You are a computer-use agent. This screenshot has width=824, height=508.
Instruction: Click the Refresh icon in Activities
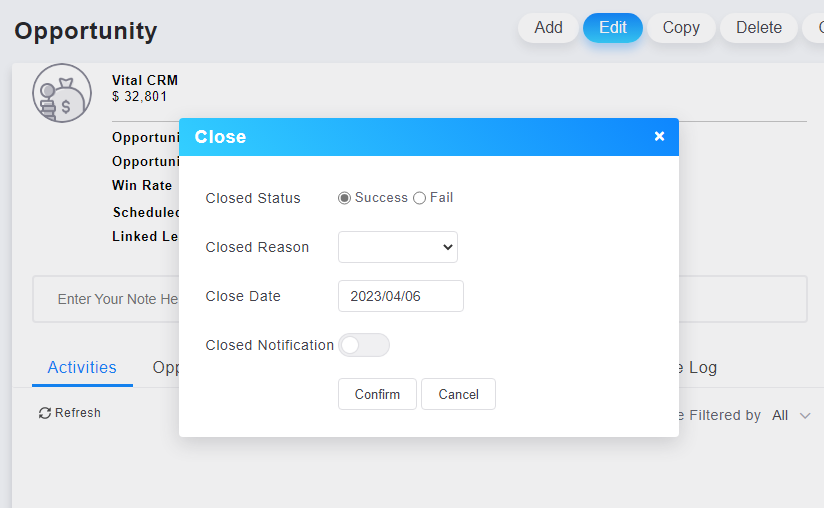coord(45,413)
